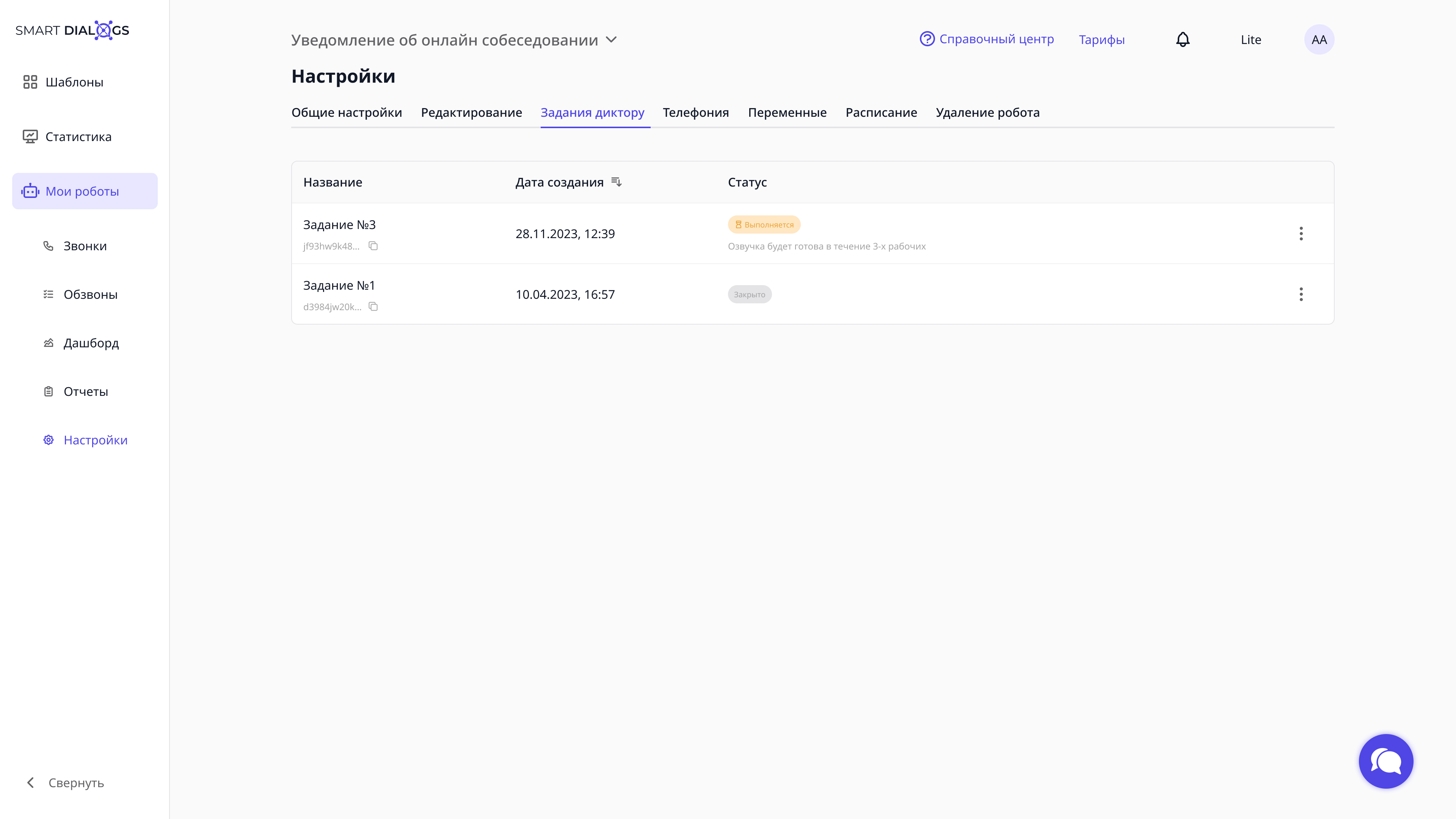Copy ID d3984jw20k of Задание №1

(x=373, y=306)
